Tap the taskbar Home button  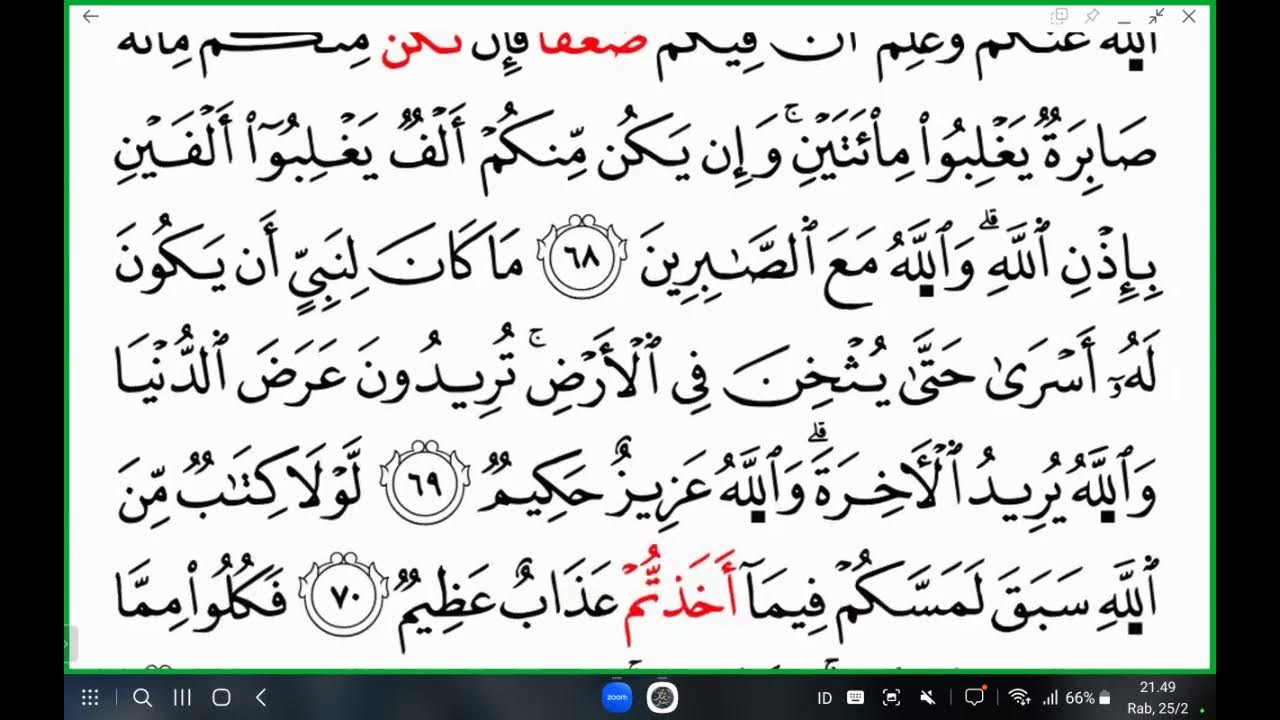pos(222,698)
